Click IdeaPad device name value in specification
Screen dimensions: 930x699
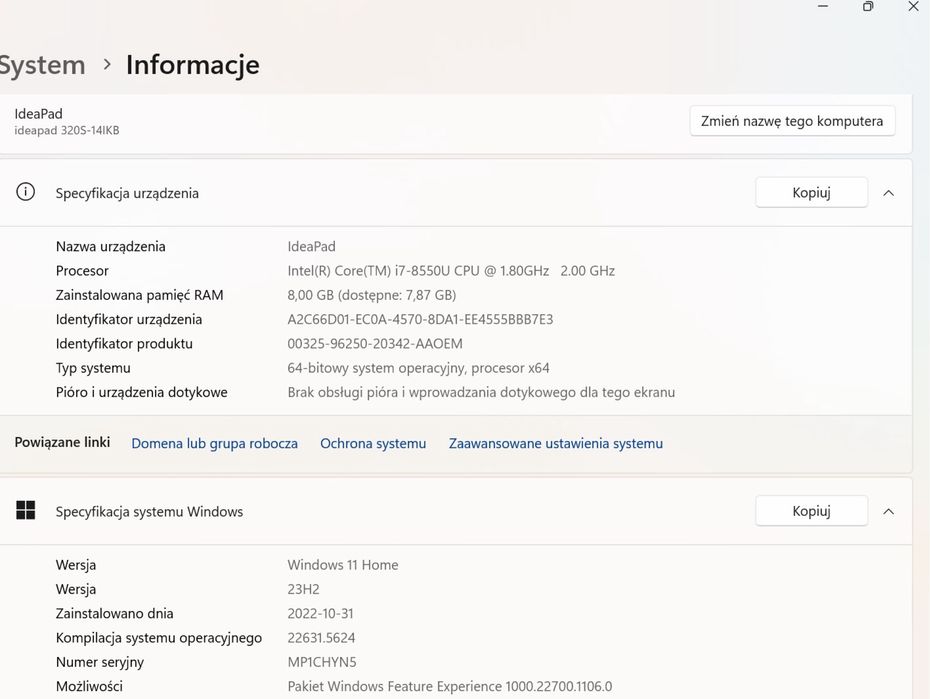click(x=311, y=247)
